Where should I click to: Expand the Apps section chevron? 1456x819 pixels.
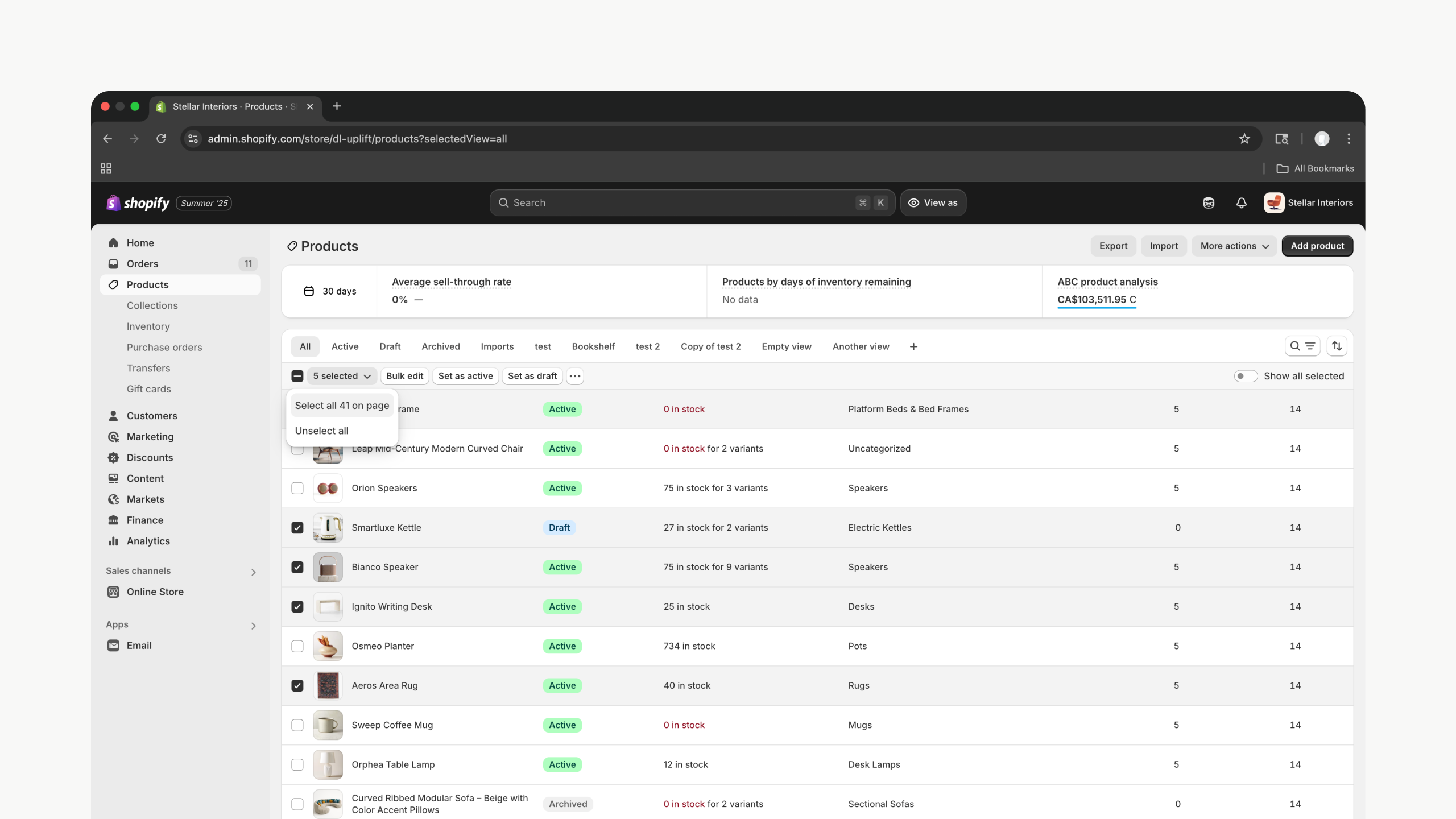tap(254, 626)
